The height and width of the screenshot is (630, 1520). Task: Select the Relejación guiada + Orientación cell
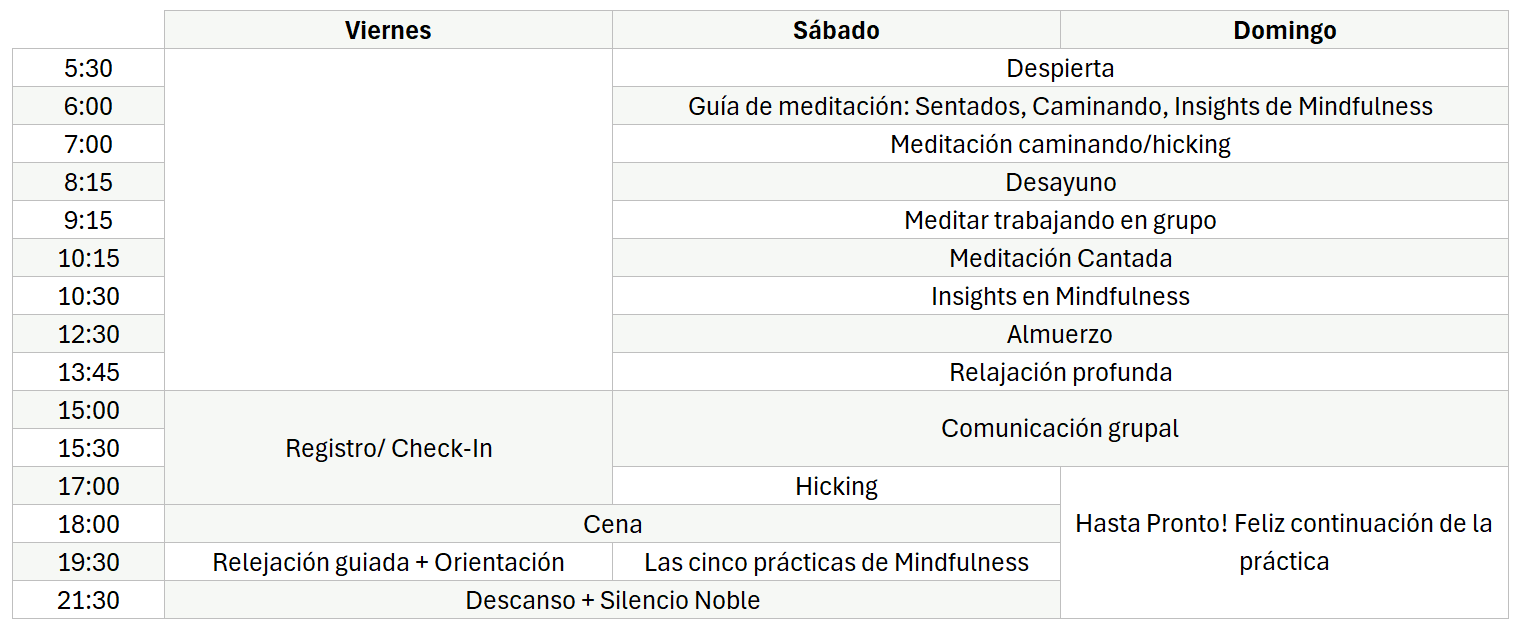[388, 562]
